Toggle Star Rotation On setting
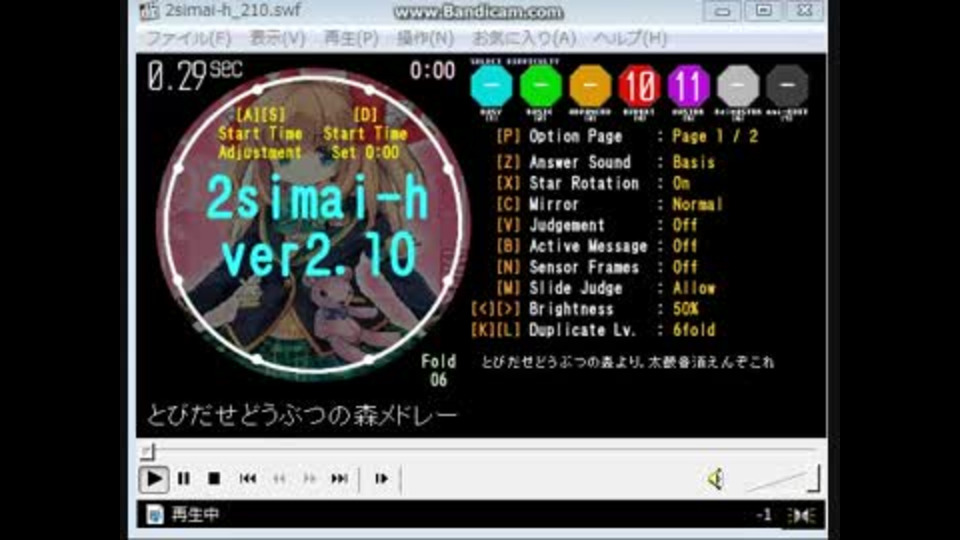 point(681,183)
